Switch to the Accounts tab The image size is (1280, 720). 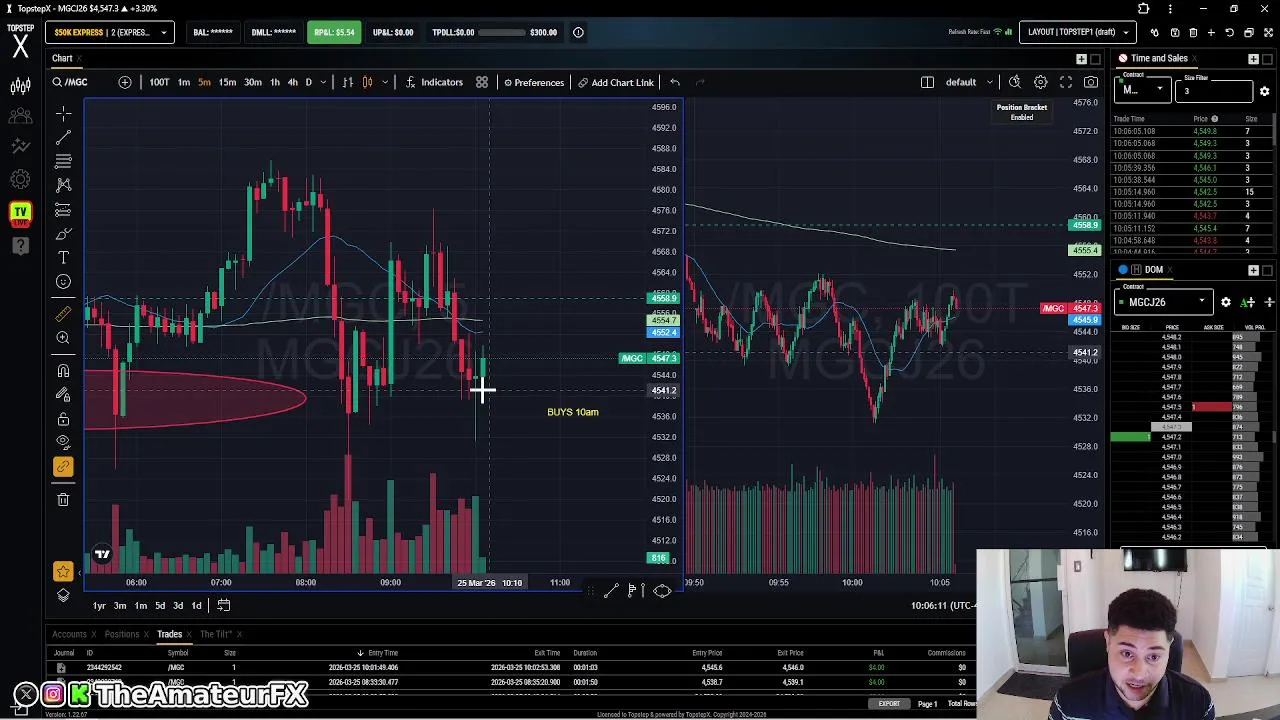(69, 634)
